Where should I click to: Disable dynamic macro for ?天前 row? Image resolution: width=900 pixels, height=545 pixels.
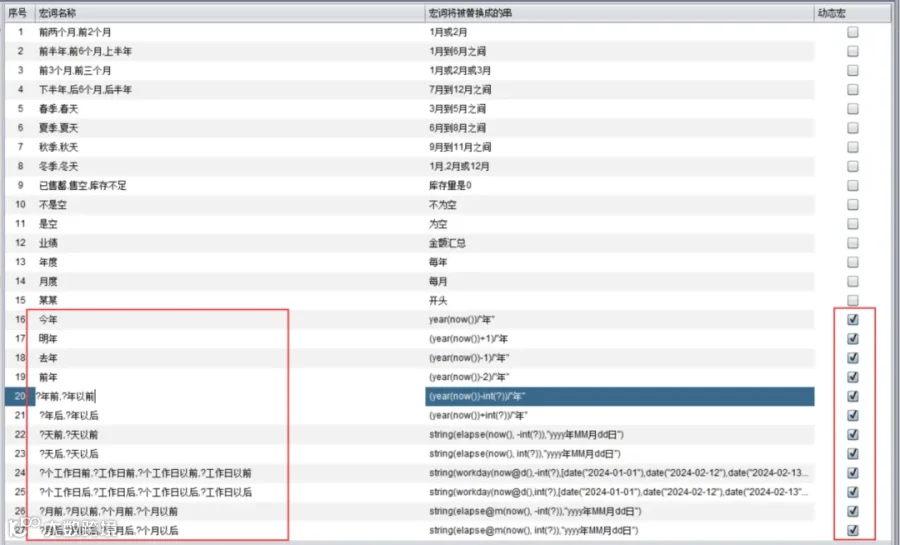pos(852,434)
